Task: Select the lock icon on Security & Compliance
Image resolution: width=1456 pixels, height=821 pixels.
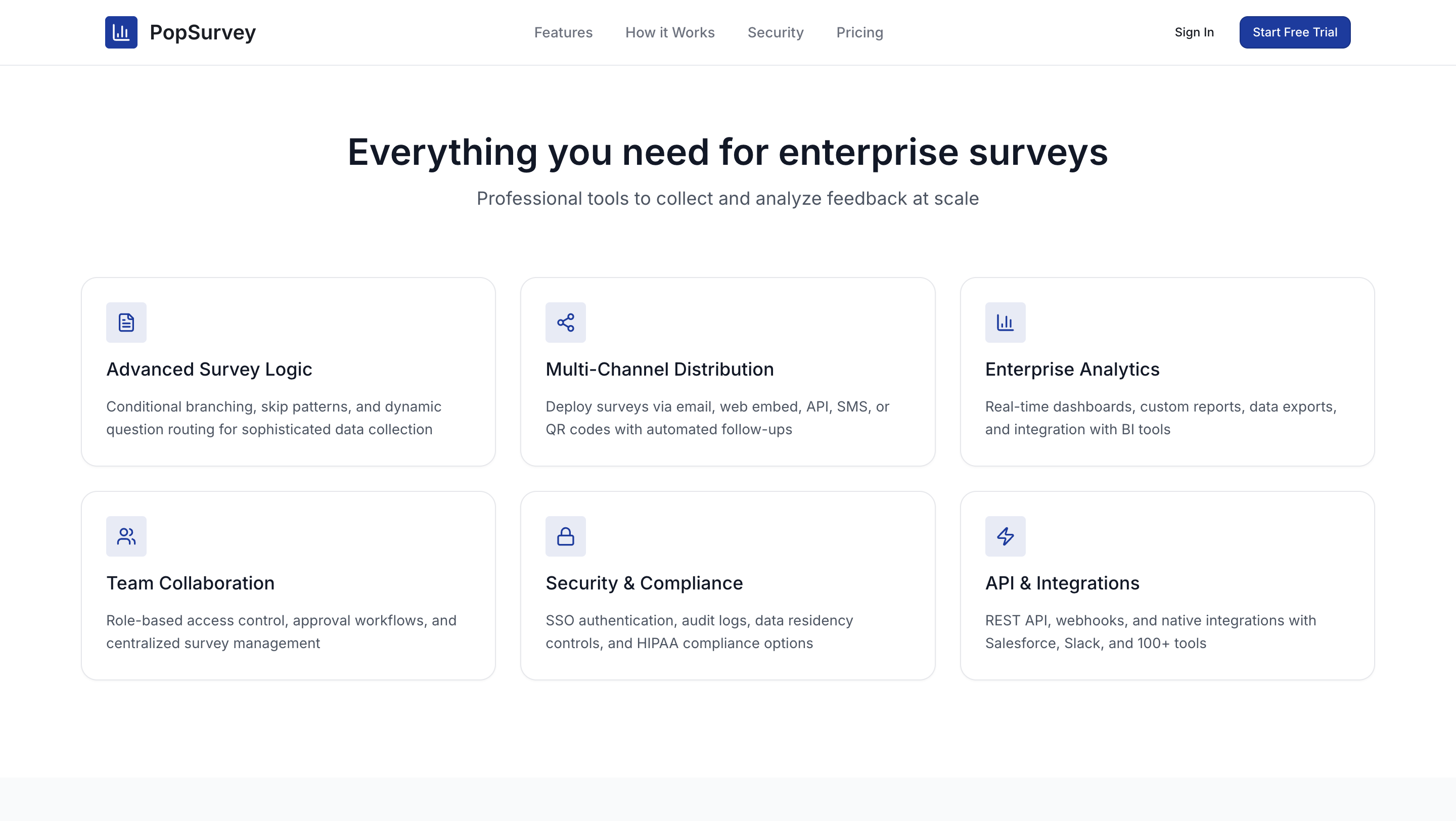Action: (x=565, y=536)
